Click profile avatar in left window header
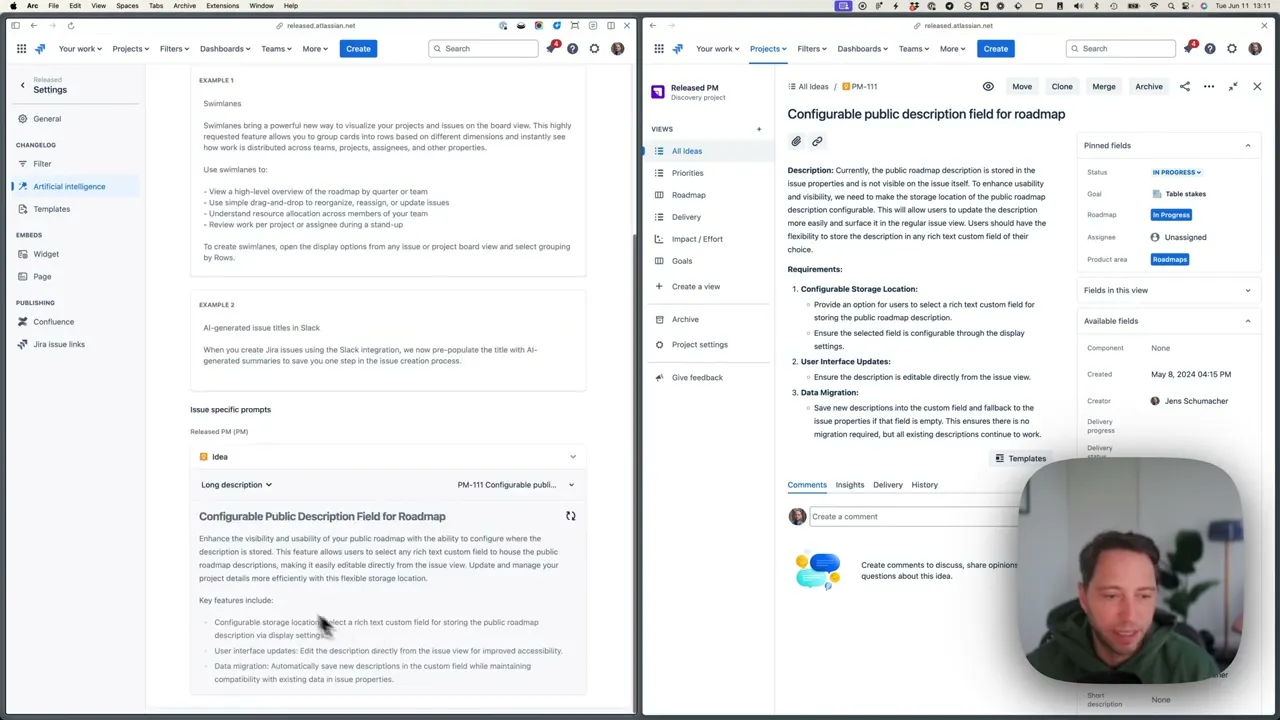 pyautogui.click(x=617, y=48)
